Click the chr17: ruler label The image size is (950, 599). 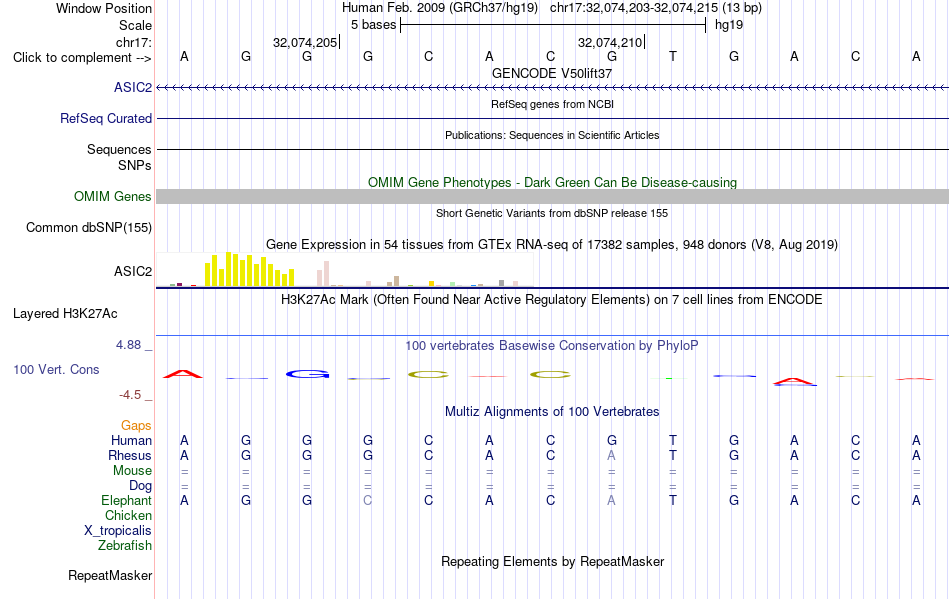point(133,42)
